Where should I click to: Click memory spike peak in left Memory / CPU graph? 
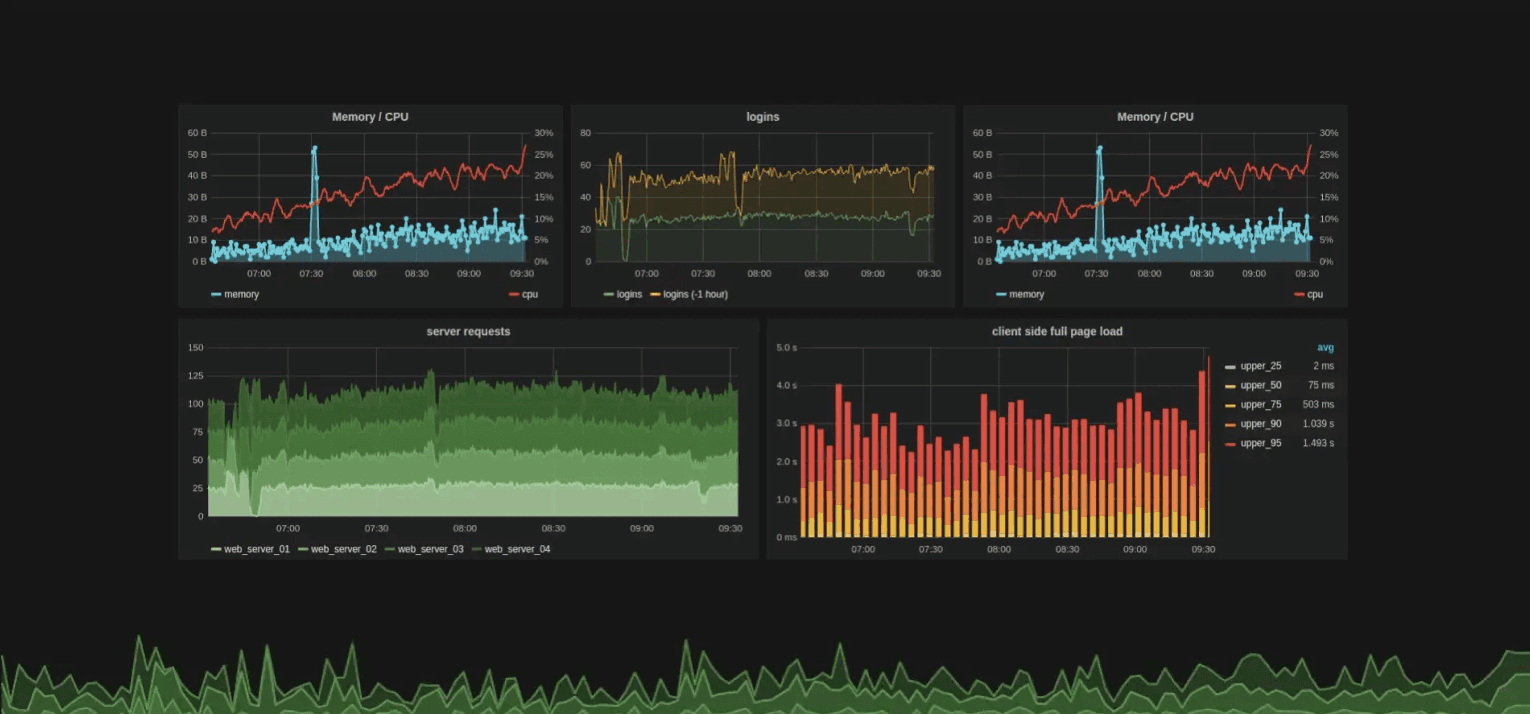[x=314, y=149]
